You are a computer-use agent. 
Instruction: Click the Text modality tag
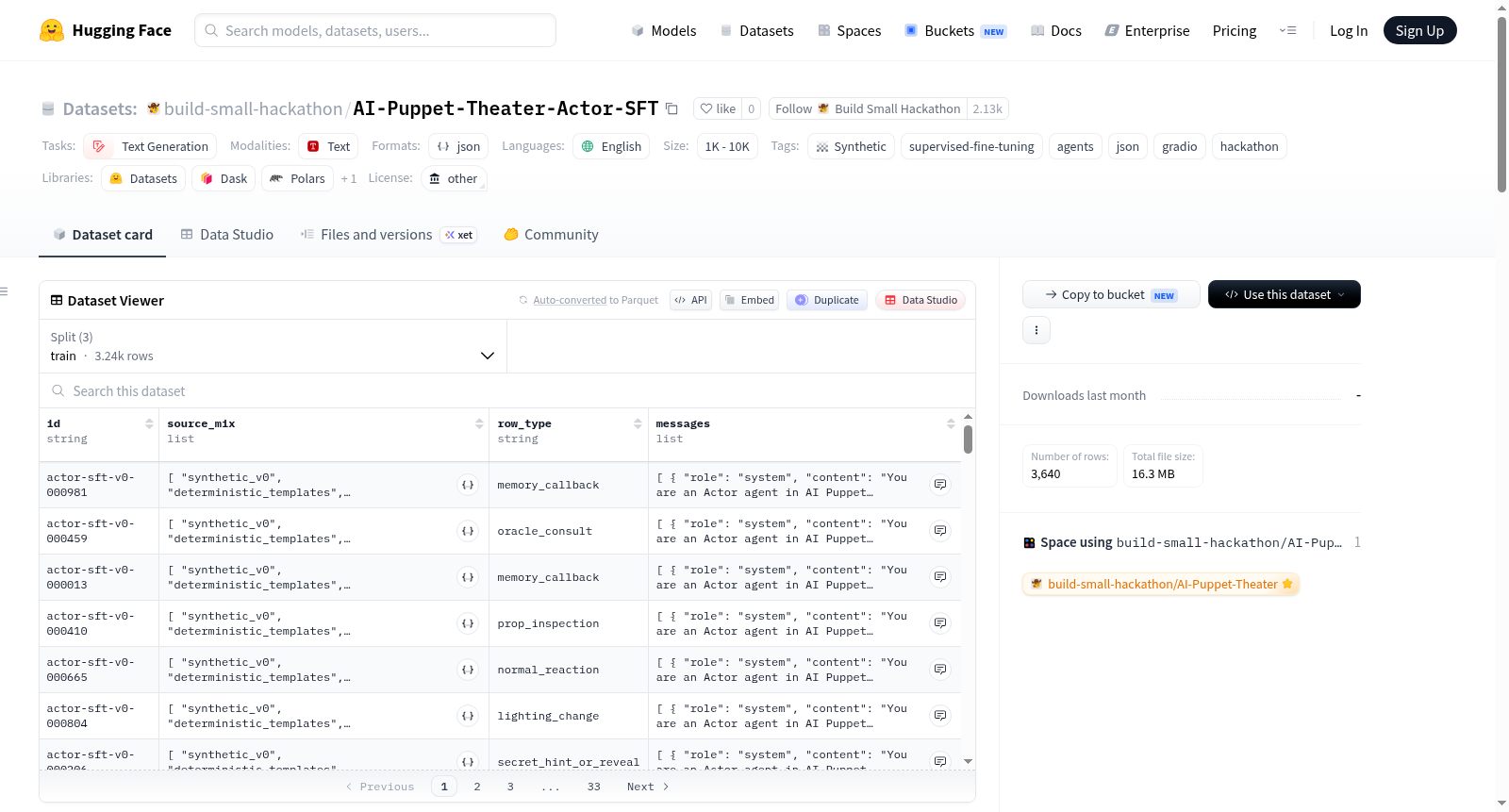tap(328, 146)
